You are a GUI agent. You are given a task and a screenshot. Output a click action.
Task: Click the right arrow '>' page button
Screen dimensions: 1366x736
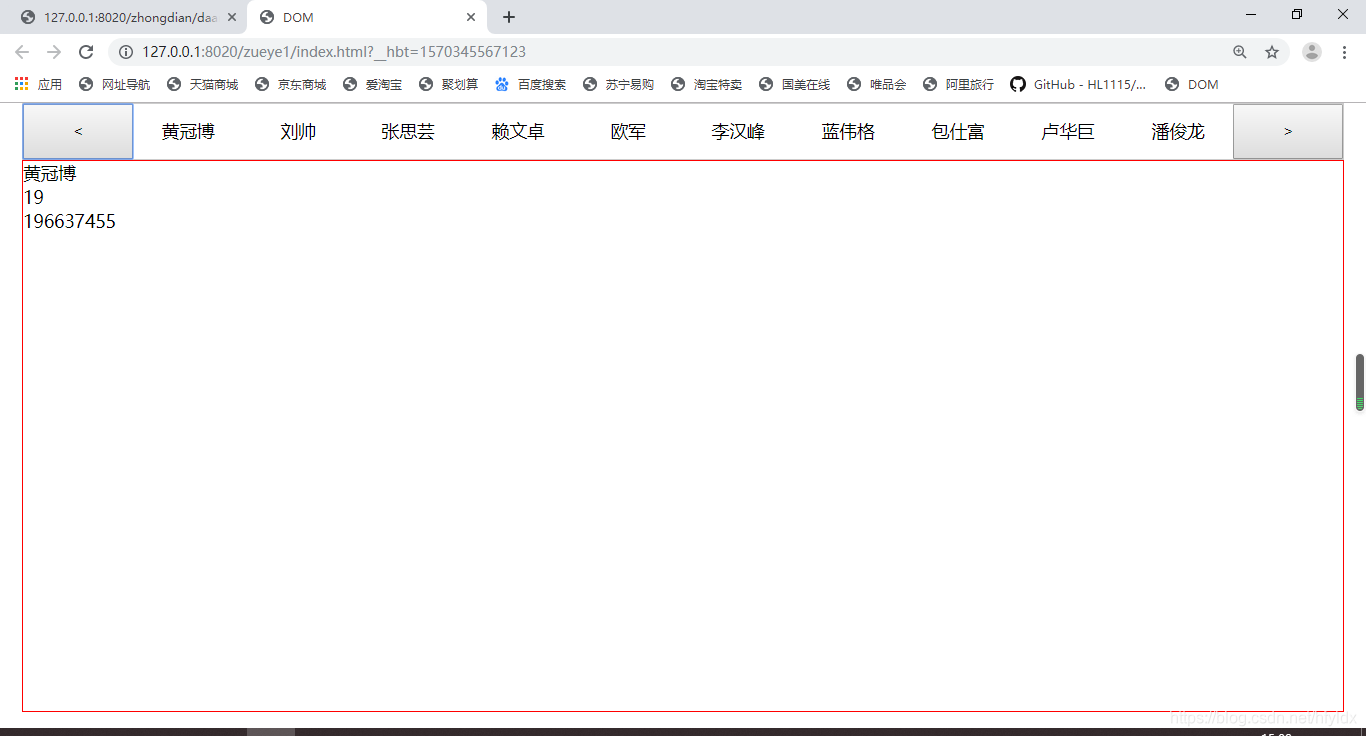click(1288, 131)
